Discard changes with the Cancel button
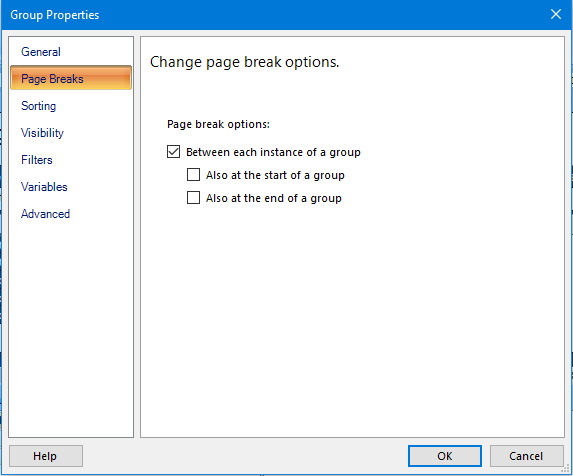 tap(526, 456)
